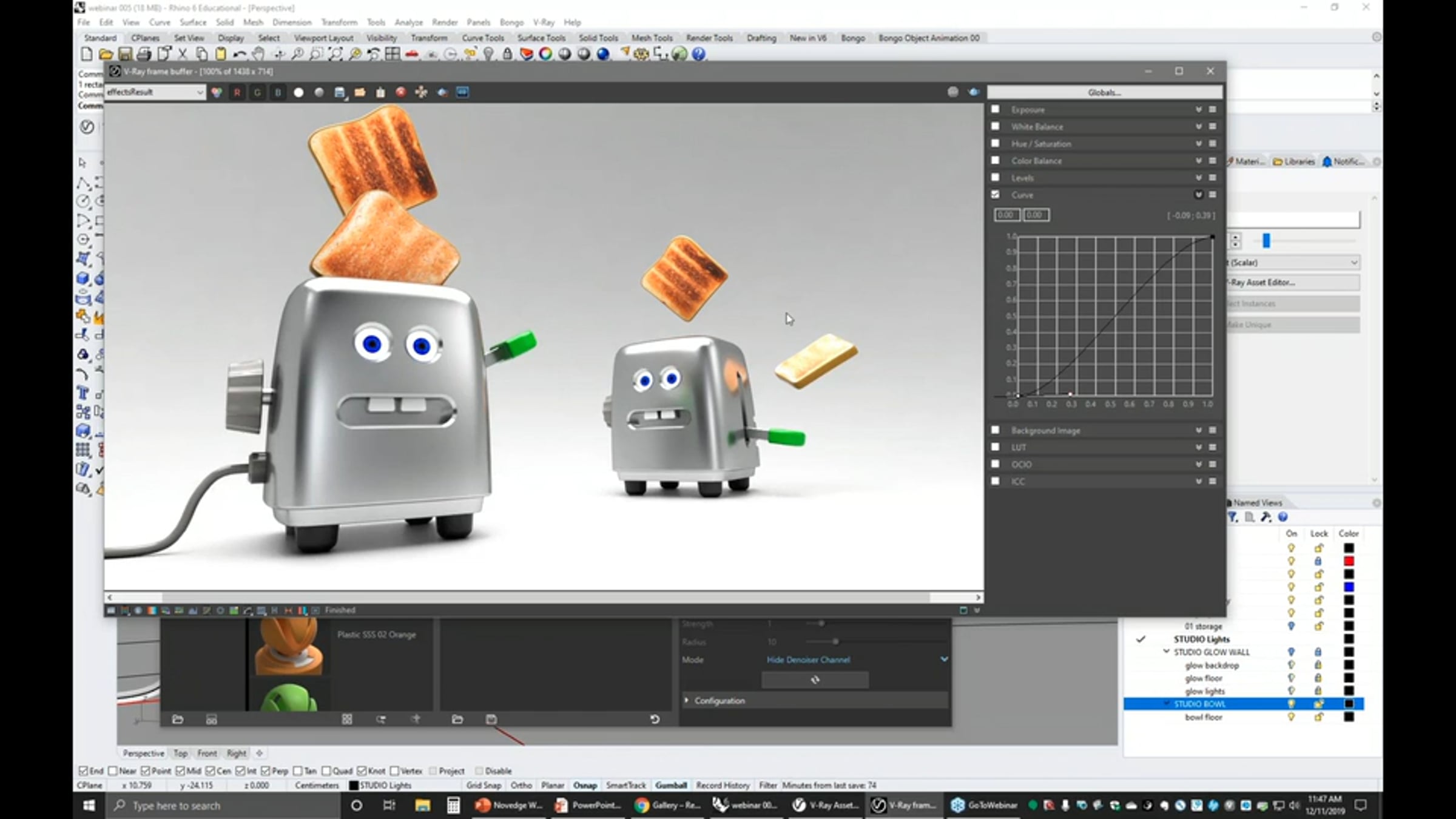Enable the Color Balance checkbox
The image size is (1456, 819).
pyautogui.click(x=996, y=161)
